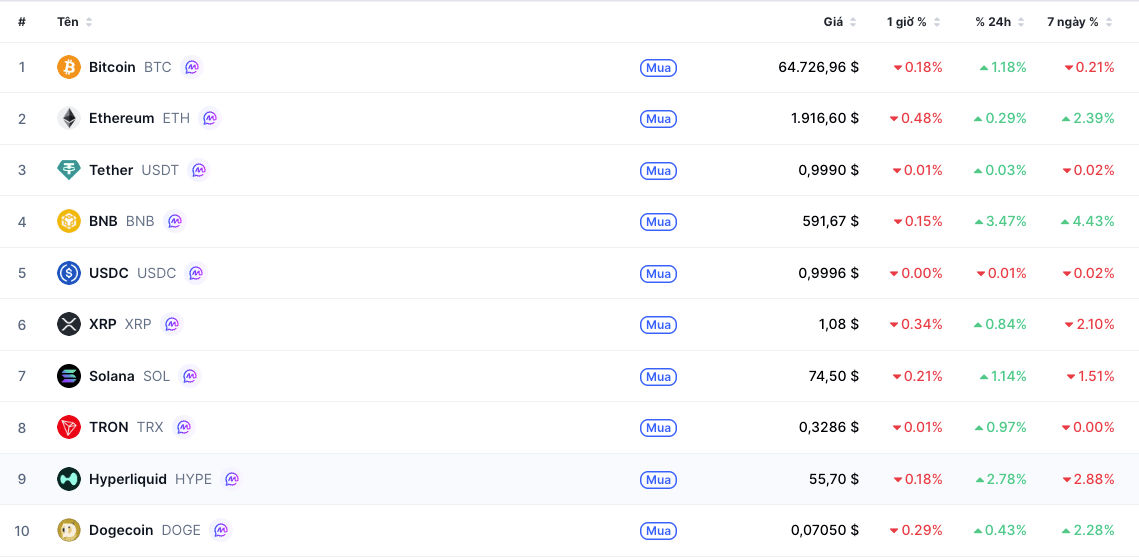Open the chat bubble icon beside TRON TRX
This screenshot has height=558, width=1139.
pos(184,427)
